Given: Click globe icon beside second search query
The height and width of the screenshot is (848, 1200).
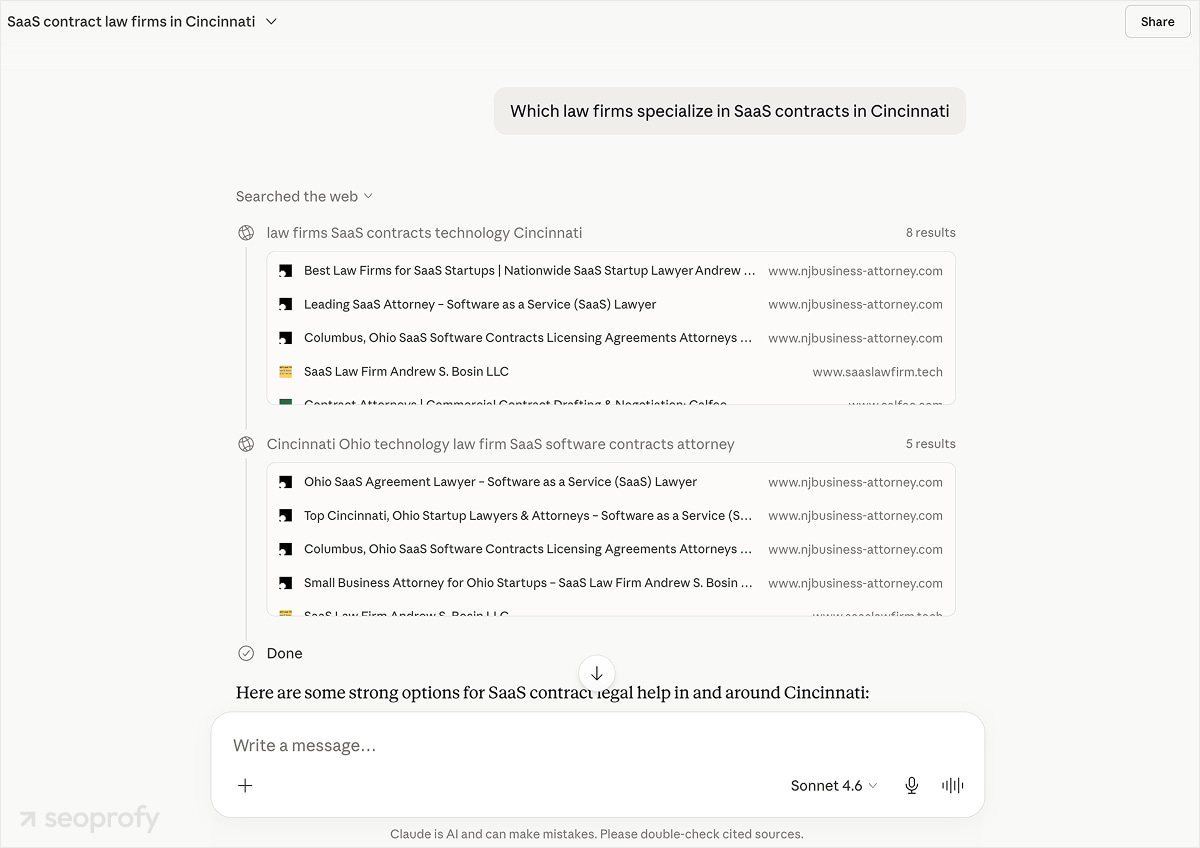Looking at the screenshot, I should (x=246, y=444).
